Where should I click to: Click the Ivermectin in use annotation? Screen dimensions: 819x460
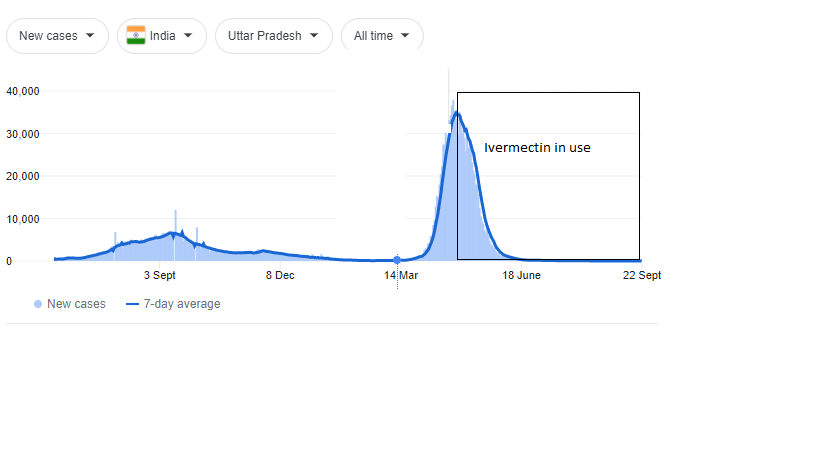pos(537,148)
